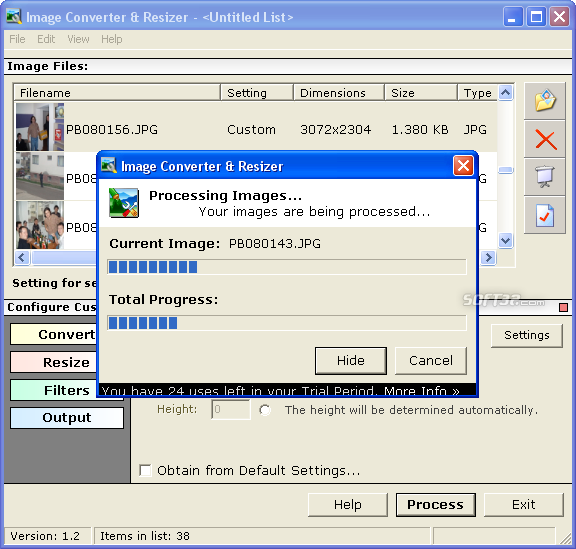Click the preview presentation screen icon
Viewport: 576px width, 549px height.
545,177
